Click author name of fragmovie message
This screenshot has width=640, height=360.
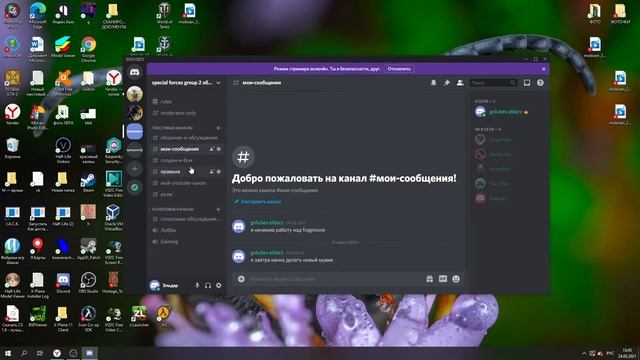point(267,222)
